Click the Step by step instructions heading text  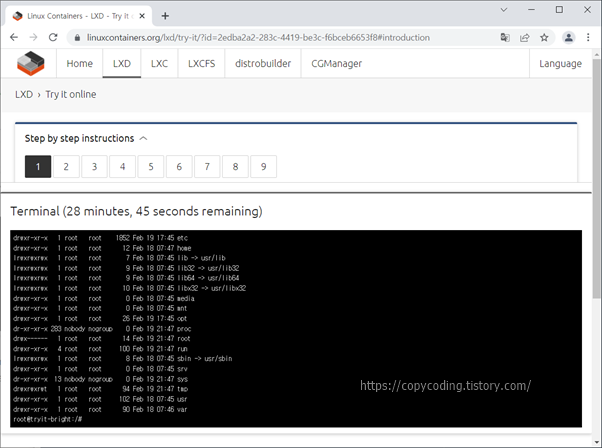pos(79,138)
